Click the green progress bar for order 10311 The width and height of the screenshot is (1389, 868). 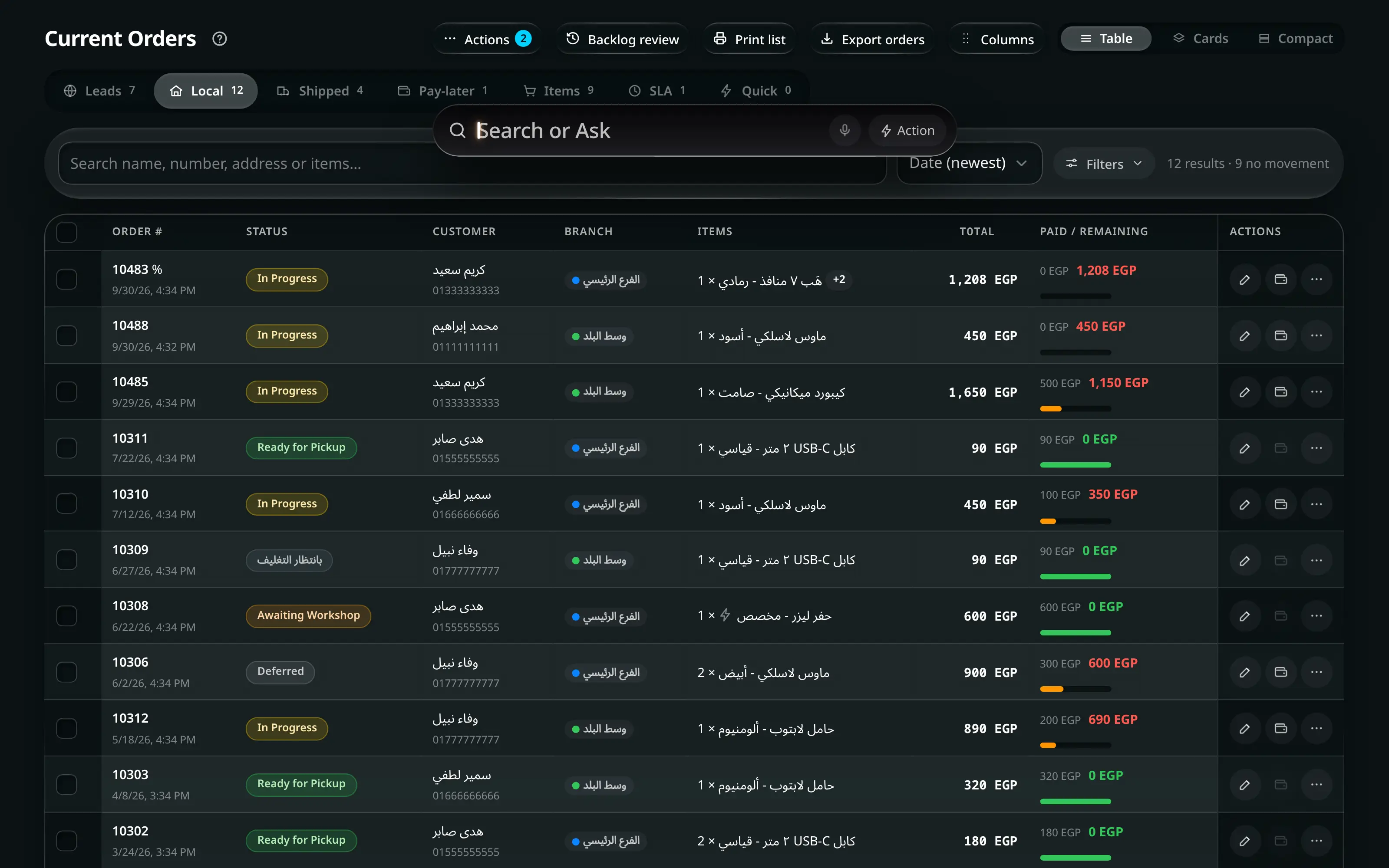1075,465
